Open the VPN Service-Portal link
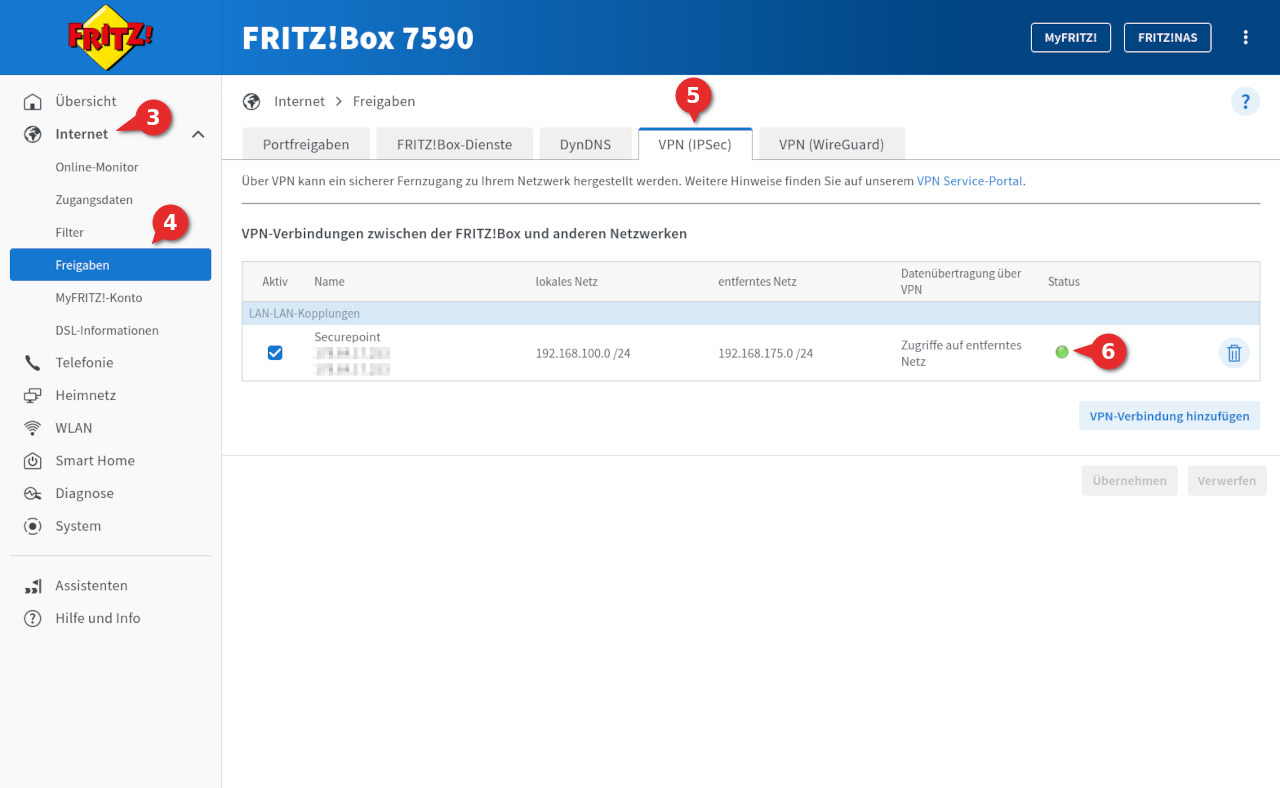This screenshot has height=788, width=1280. click(x=969, y=181)
